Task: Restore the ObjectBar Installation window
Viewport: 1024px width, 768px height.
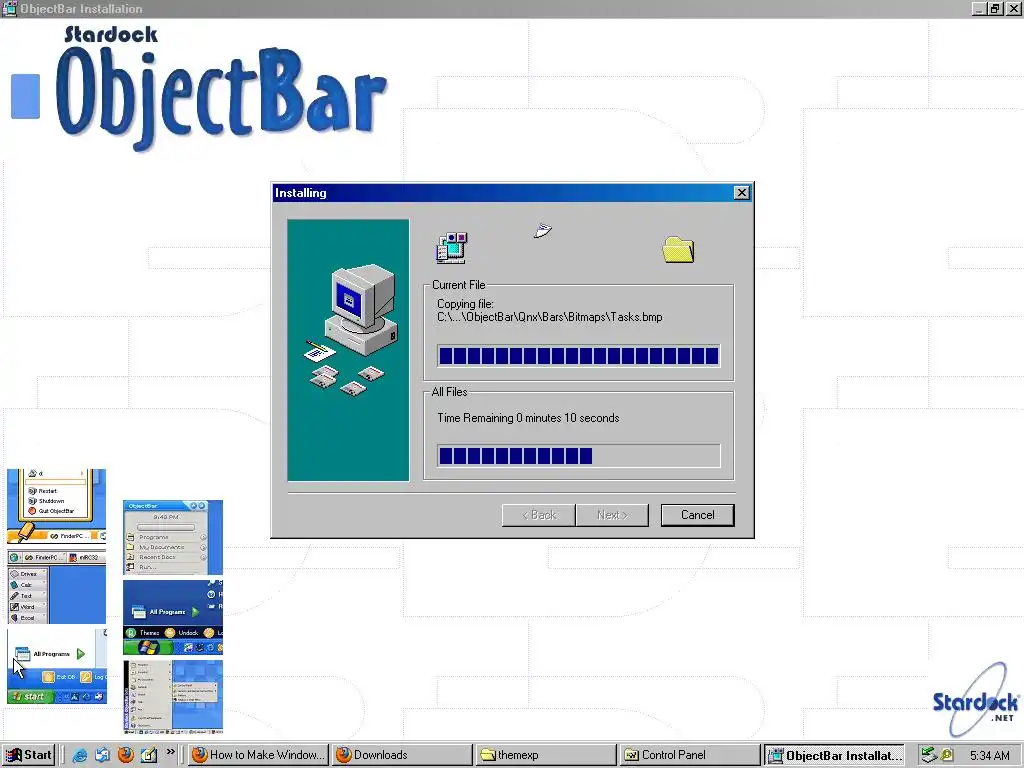Action: [x=995, y=8]
